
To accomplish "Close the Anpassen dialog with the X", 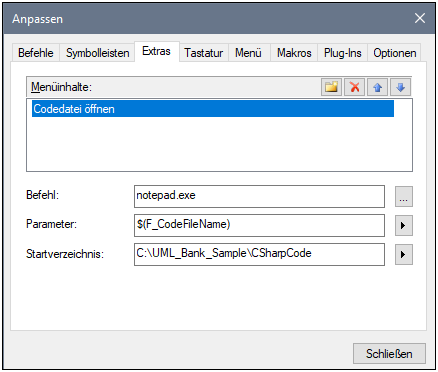I will tap(420, 18).
